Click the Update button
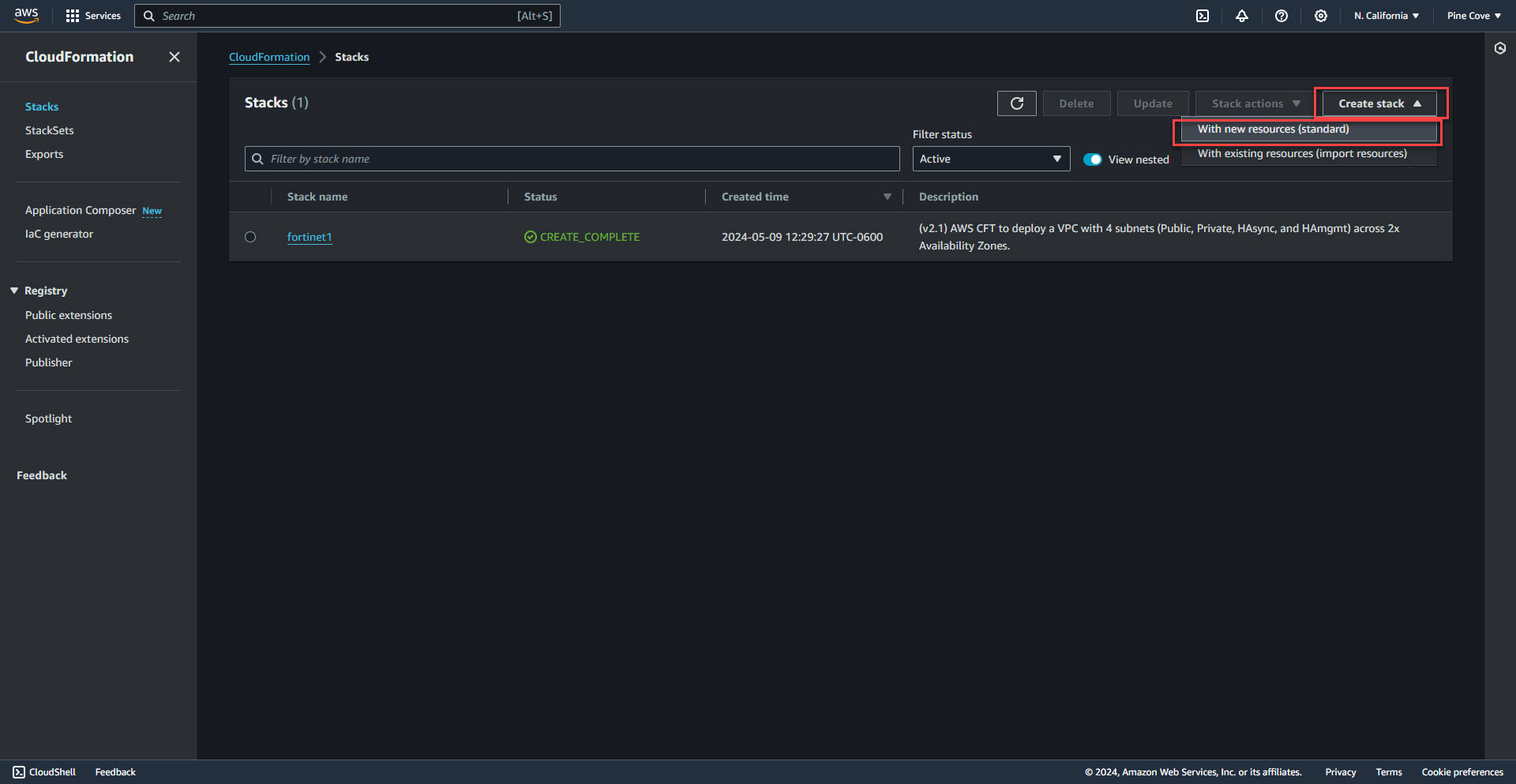Screen dimensions: 1516x784 [x=1153, y=103]
